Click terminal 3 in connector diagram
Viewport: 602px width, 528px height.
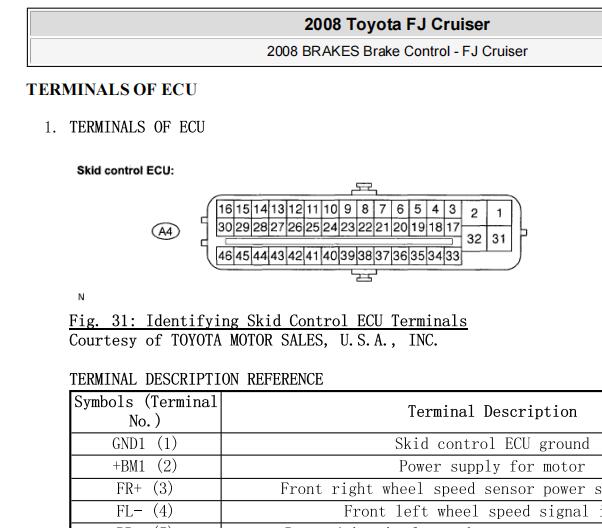point(453,209)
